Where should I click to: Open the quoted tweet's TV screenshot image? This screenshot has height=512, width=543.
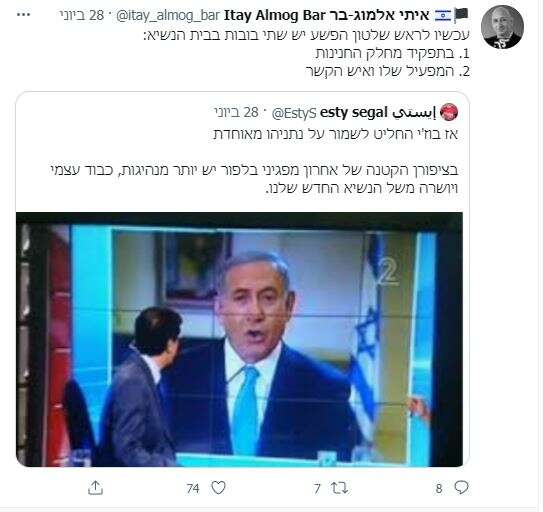239,339
